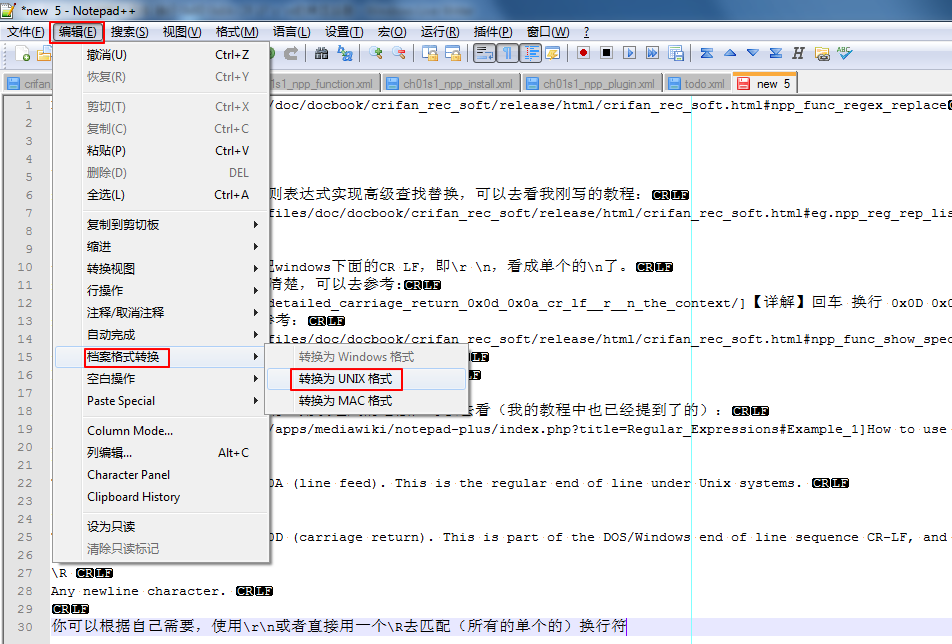The height and width of the screenshot is (644, 952).
Task: Toggle Show All Characters pilcrow button
Action: 507,53
